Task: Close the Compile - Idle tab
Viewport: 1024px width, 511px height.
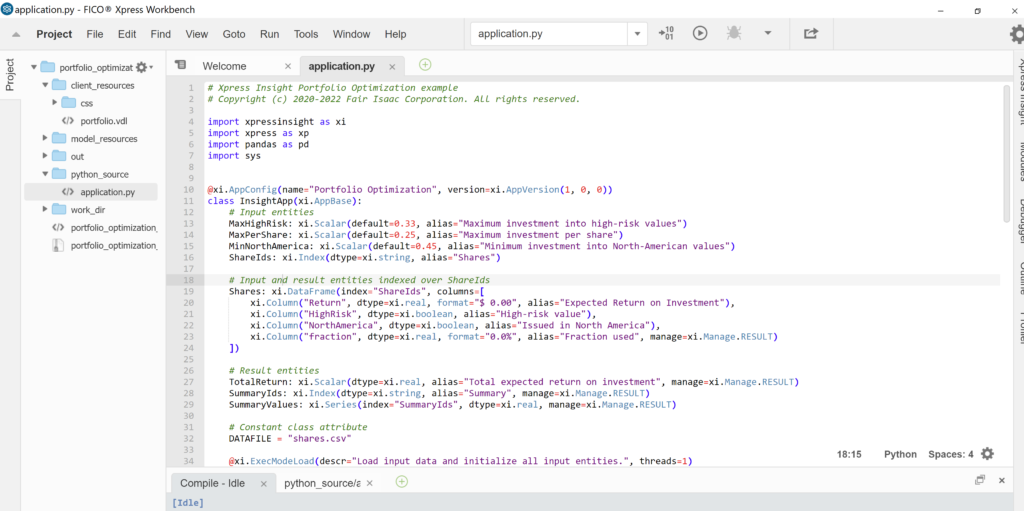Action: (263, 484)
